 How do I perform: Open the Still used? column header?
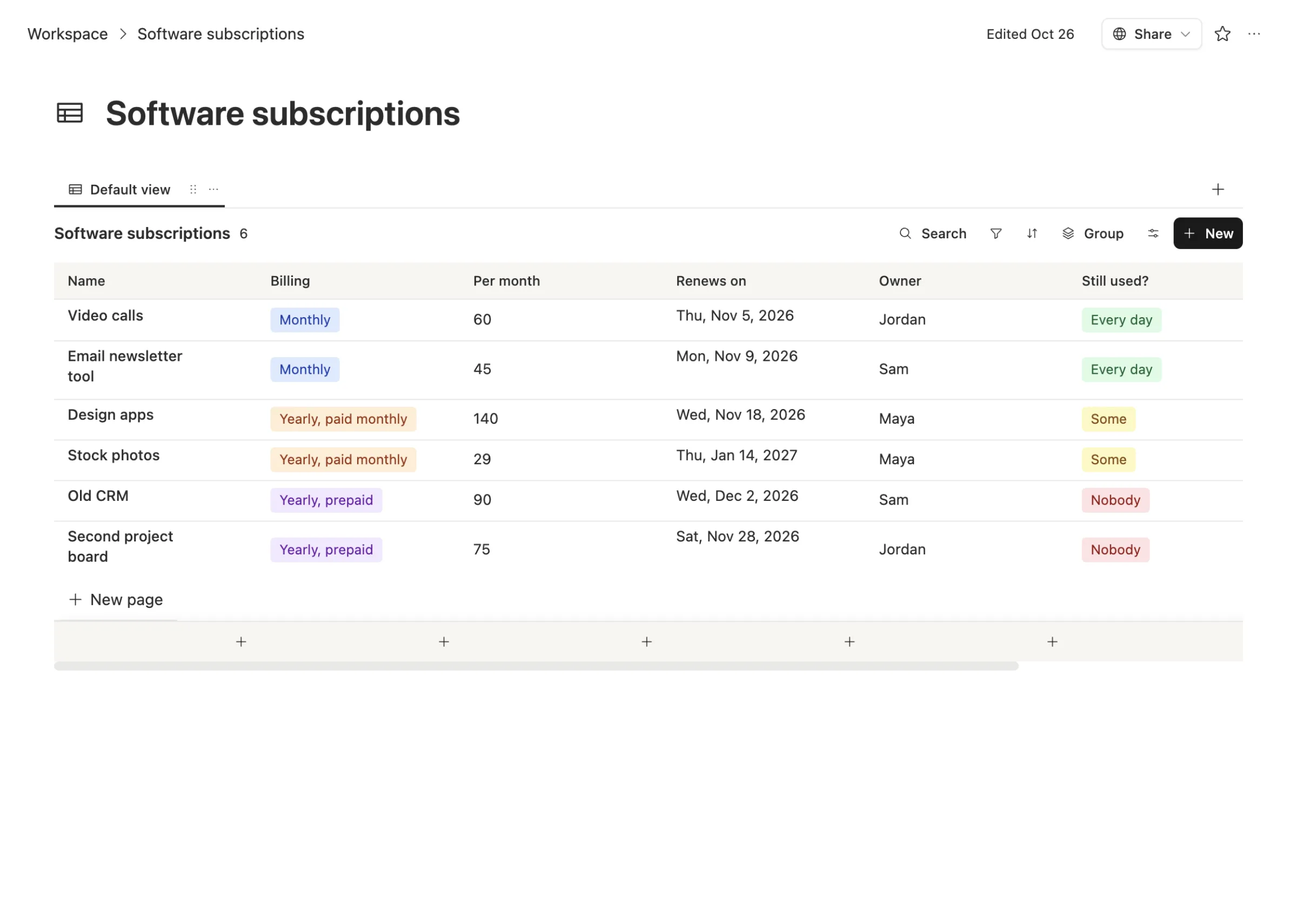pyautogui.click(x=1155, y=281)
